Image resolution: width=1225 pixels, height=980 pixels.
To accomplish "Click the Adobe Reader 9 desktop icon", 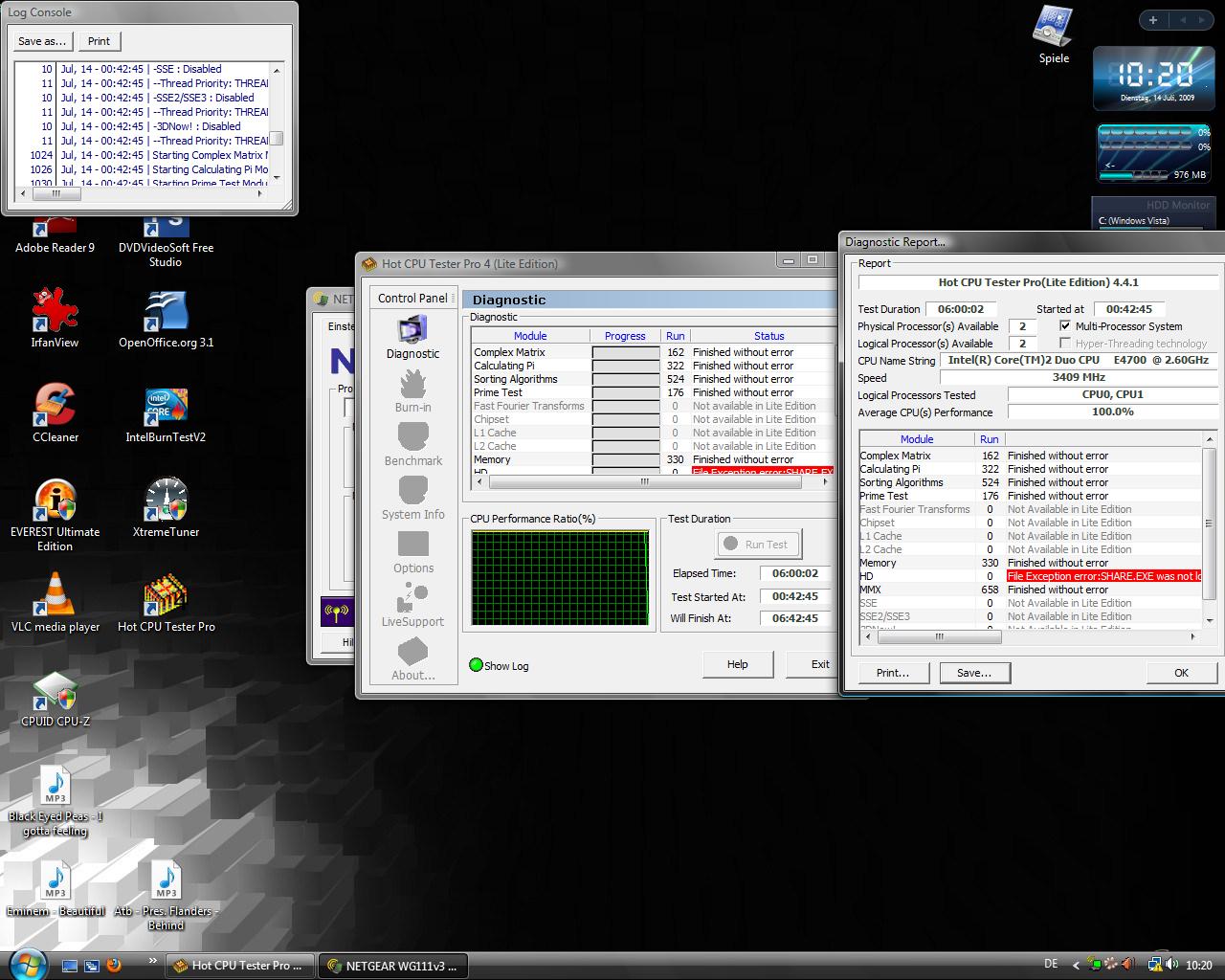I will coord(55,233).
